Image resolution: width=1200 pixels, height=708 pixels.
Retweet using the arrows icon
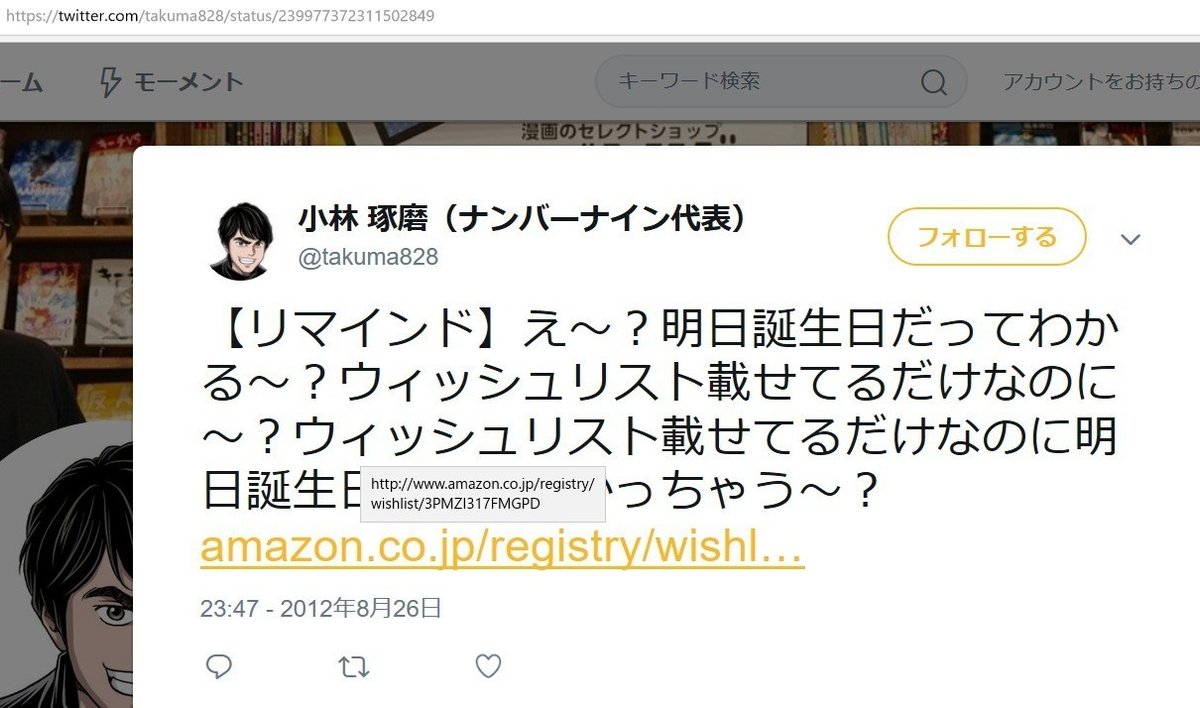click(x=354, y=666)
